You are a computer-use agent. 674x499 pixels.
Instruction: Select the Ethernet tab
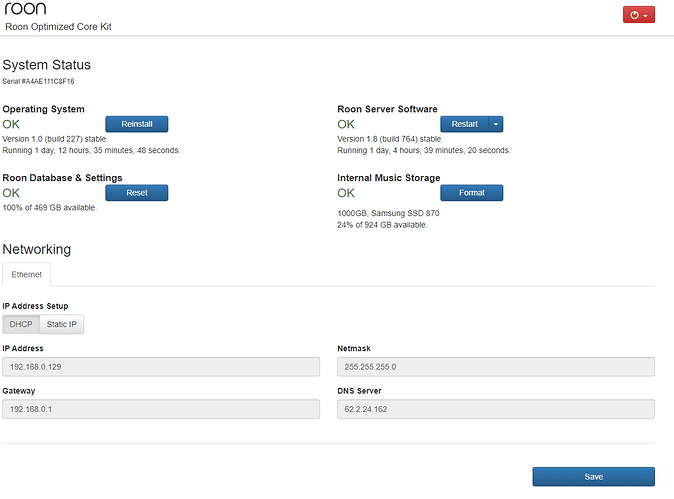pyautogui.click(x=27, y=275)
